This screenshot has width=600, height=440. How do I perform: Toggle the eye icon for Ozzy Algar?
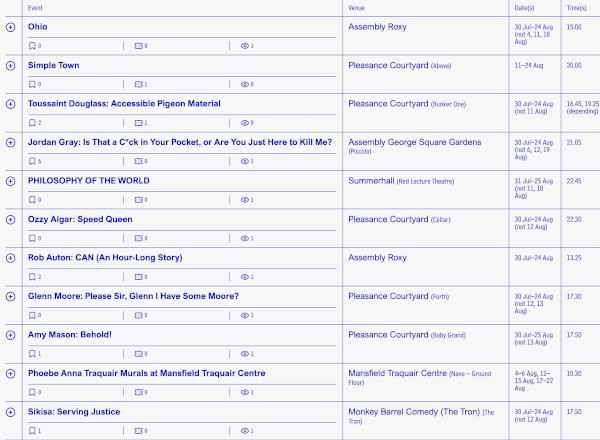[x=245, y=238]
